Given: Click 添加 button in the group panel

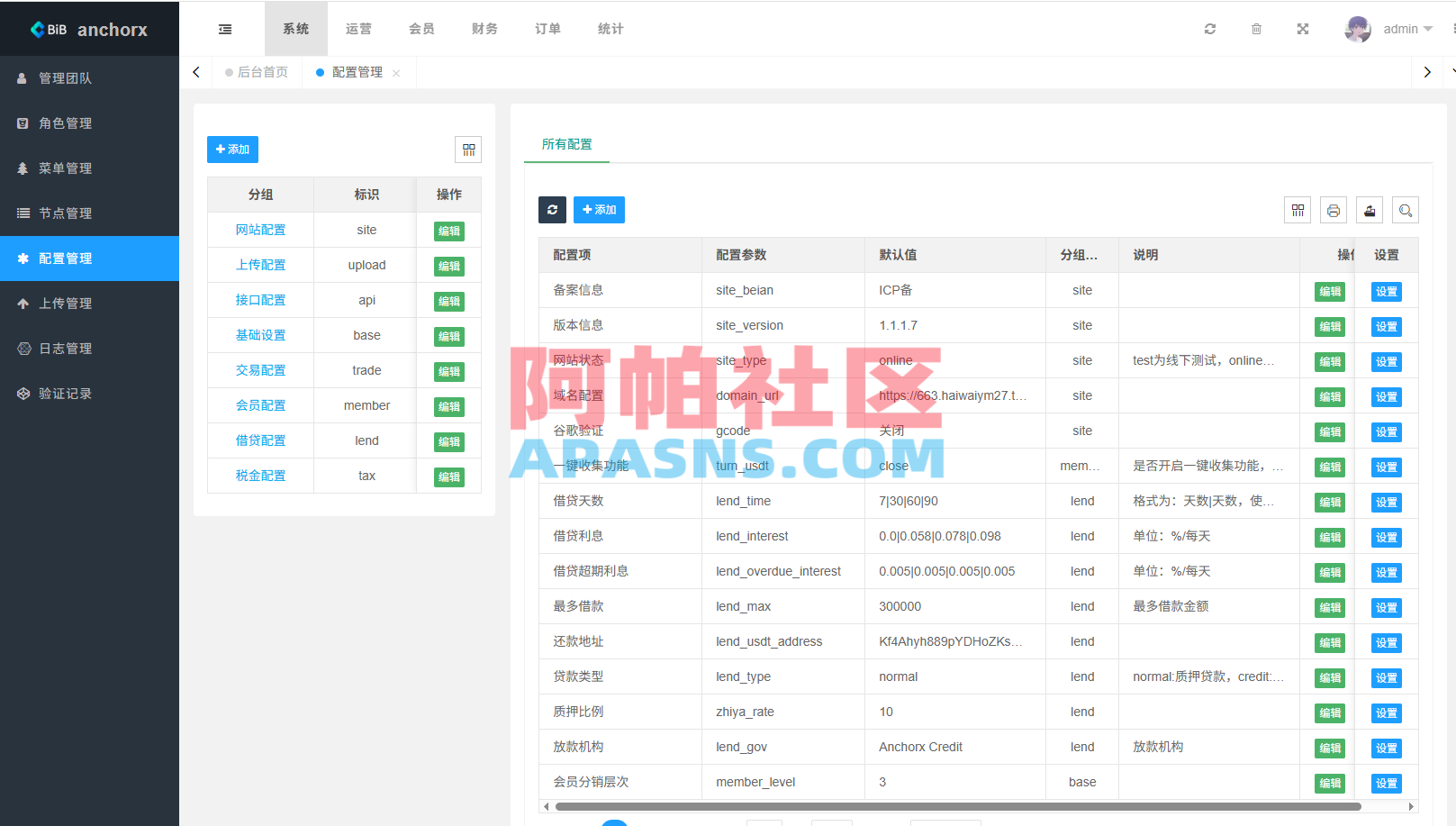Looking at the screenshot, I should 232,150.
